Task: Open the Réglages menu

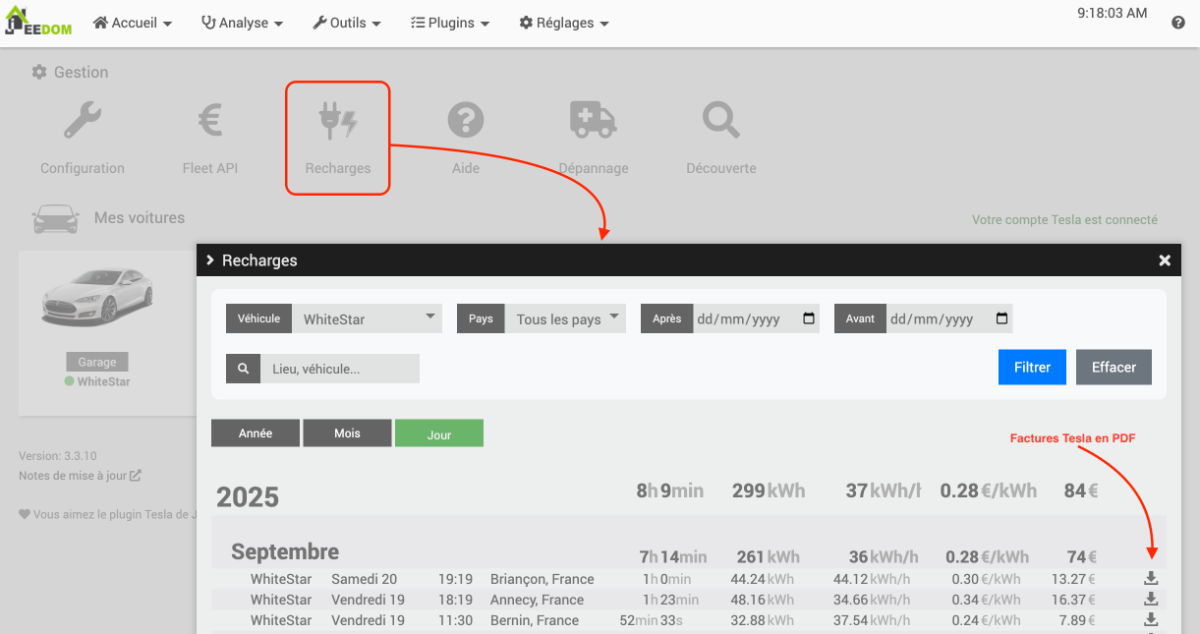Action: (x=564, y=23)
